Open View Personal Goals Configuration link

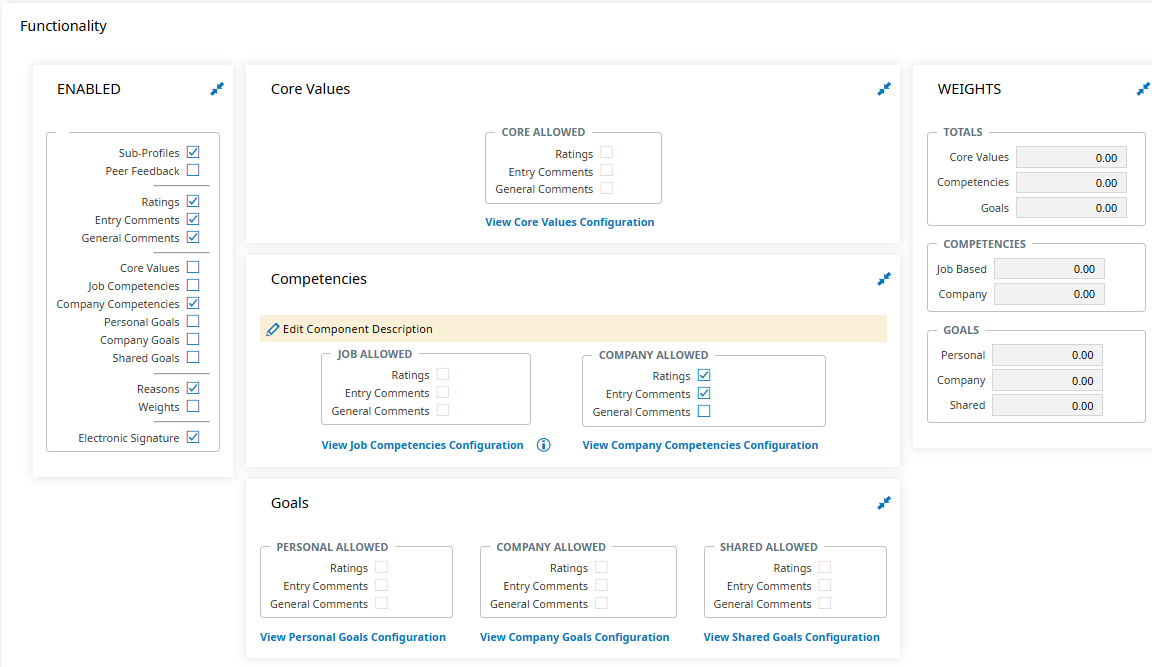[x=353, y=637]
